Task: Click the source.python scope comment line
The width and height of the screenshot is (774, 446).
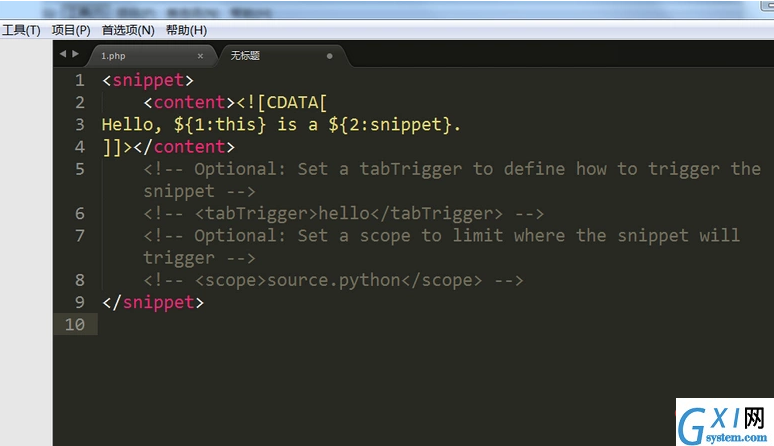Action: [333, 280]
